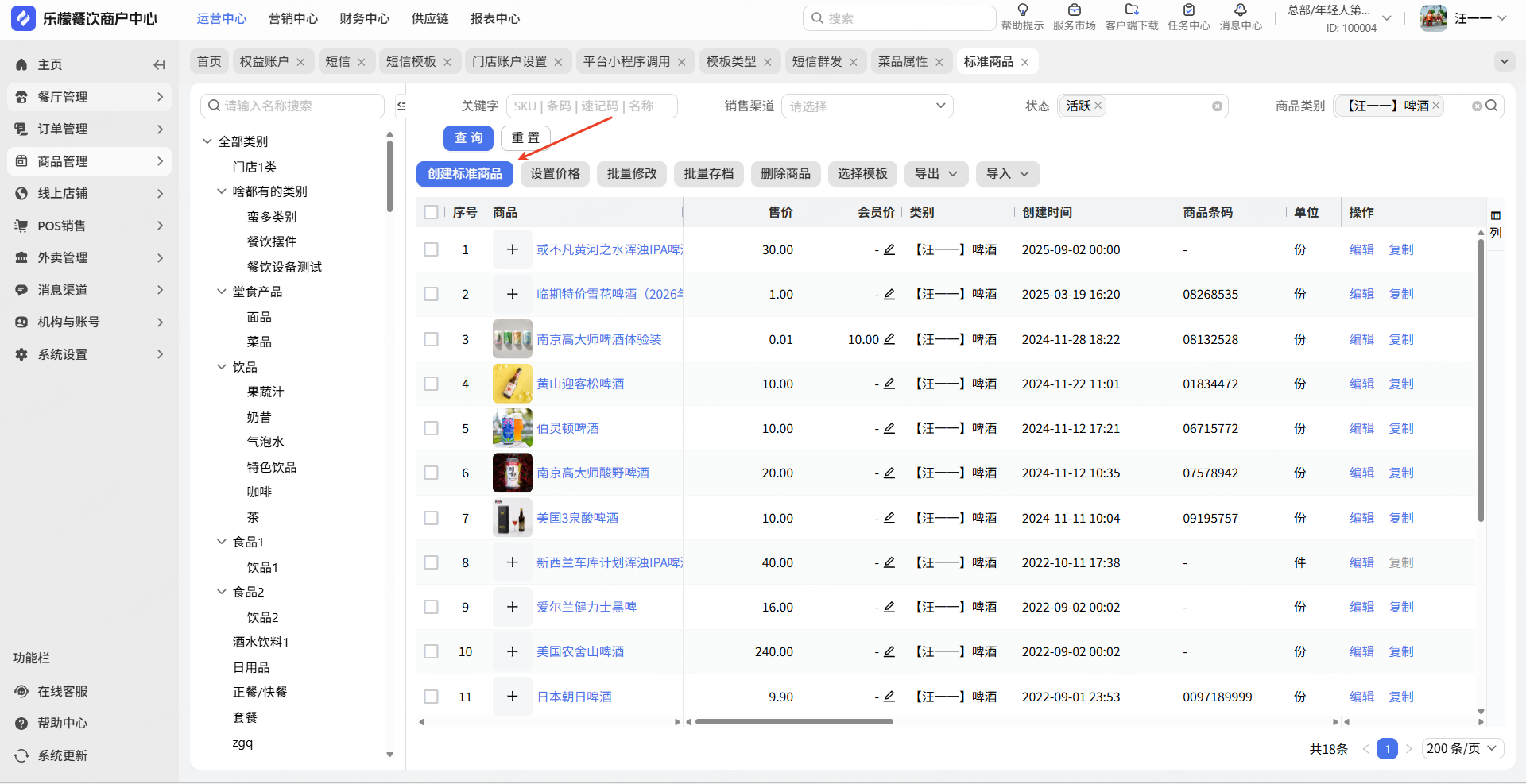Open the 帮助提示 lightbulb icon
This screenshot has width=1526, height=784.
pos(1023,10)
